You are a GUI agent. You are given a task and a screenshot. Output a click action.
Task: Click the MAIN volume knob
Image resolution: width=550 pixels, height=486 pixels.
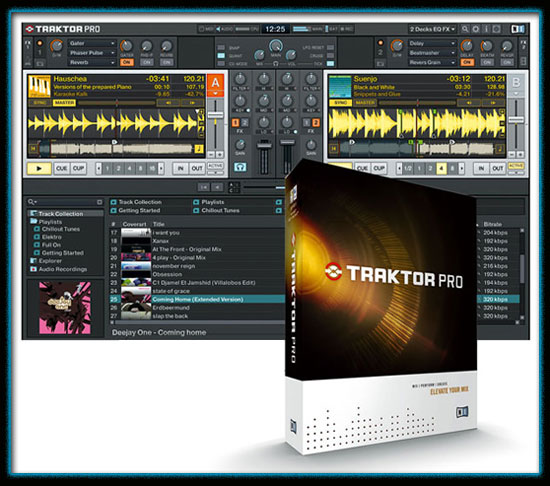[276, 46]
